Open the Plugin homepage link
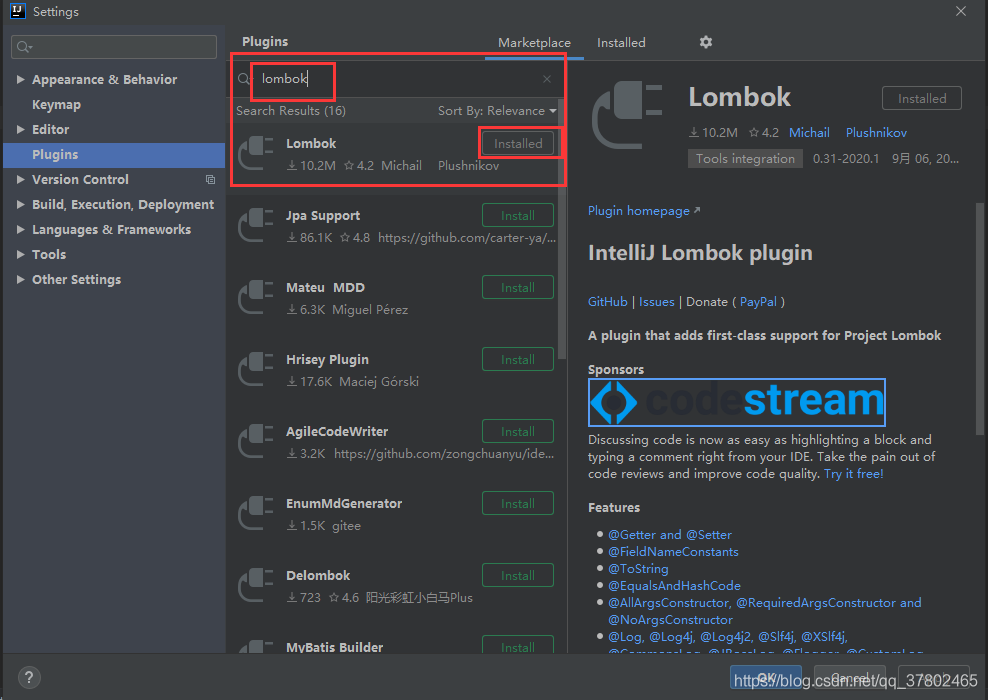 (643, 211)
